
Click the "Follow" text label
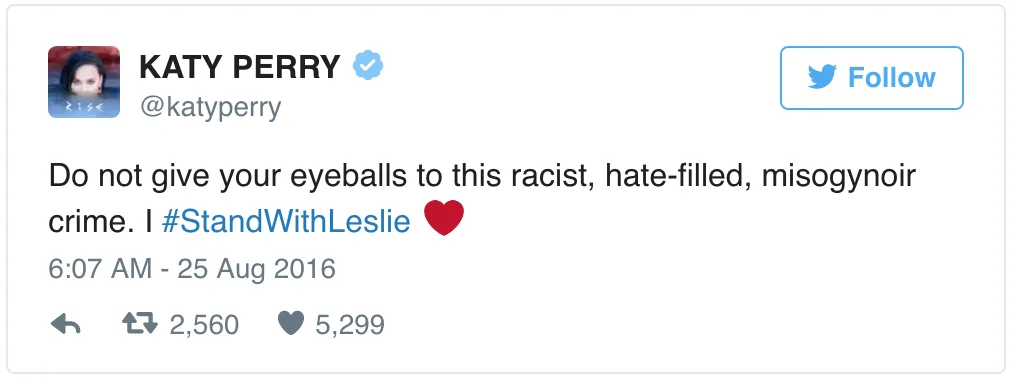(x=891, y=78)
